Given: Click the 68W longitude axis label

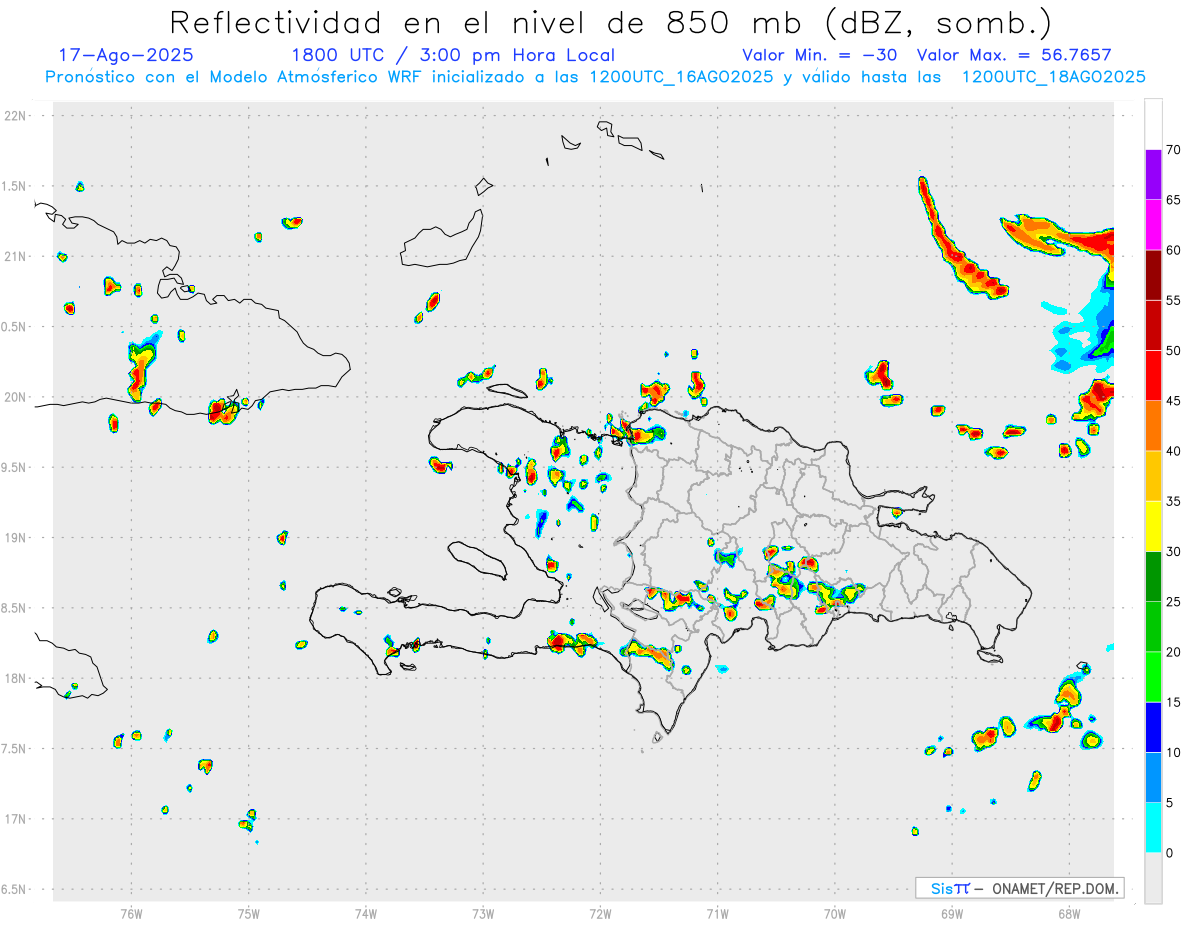Looking at the screenshot, I should (1069, 912).
